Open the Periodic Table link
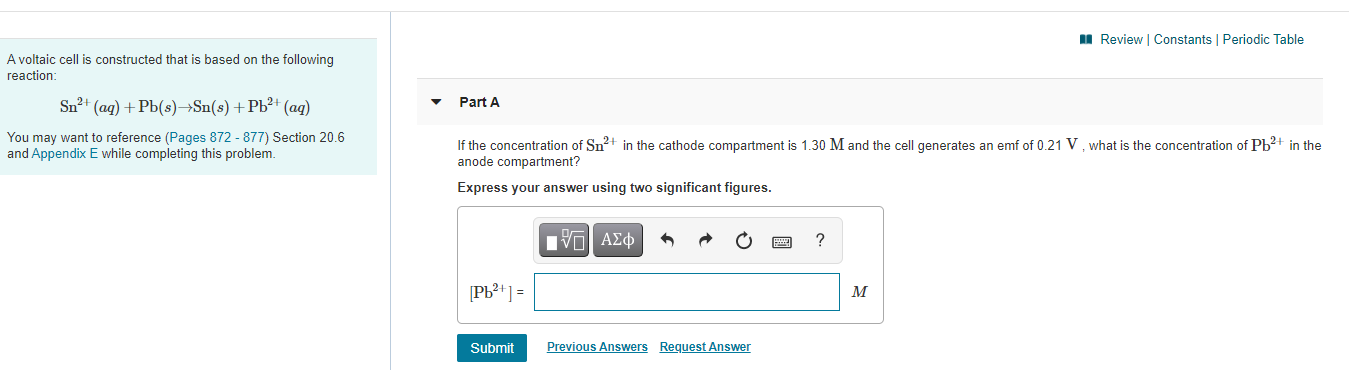 coord(1263,40)
